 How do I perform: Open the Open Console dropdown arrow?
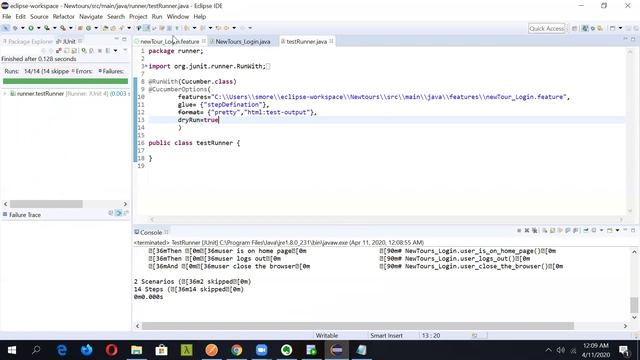[x=617, y=231]
